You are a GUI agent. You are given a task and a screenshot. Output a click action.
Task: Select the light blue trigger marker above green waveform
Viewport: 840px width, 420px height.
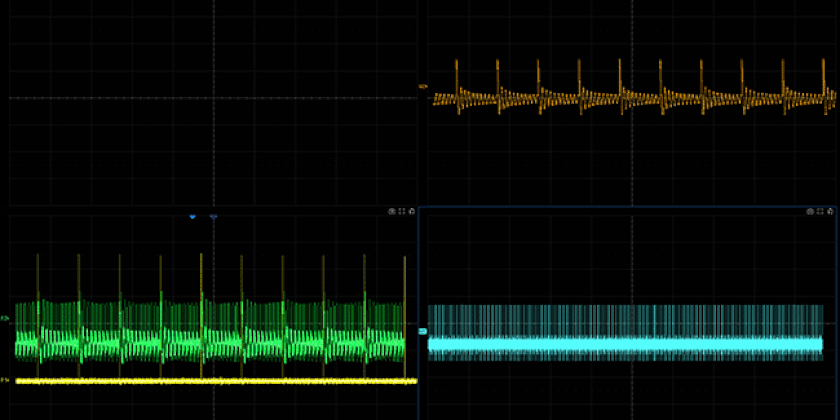coord(193,216)
